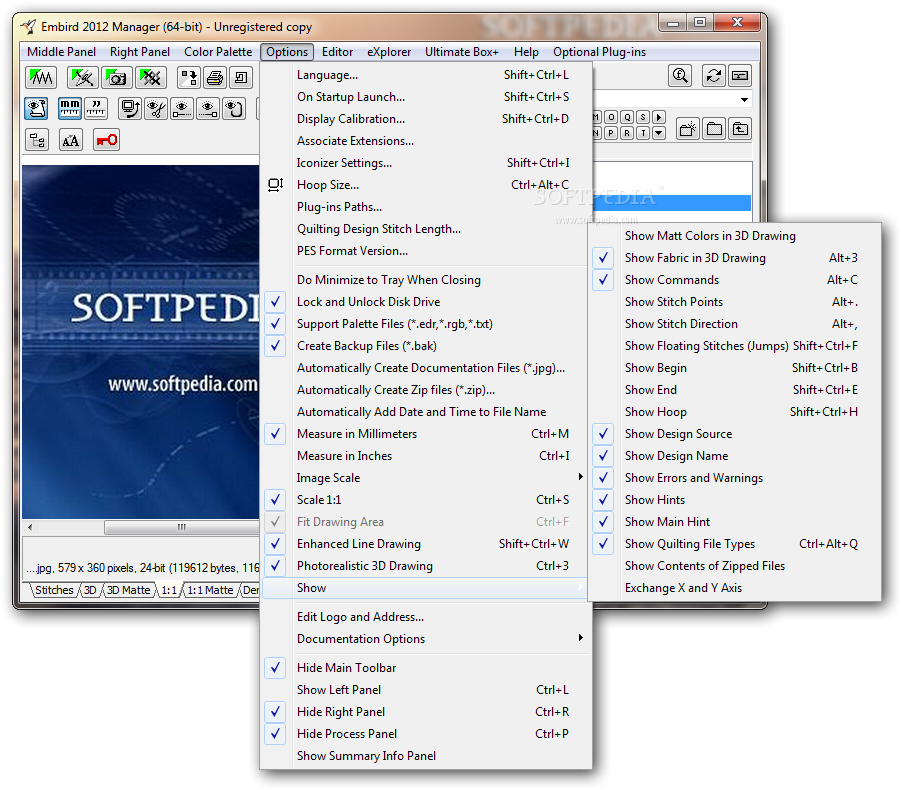Click the eye with scissors icon
The height and width of the screenshot is (790, 902).
pos(156,108)
